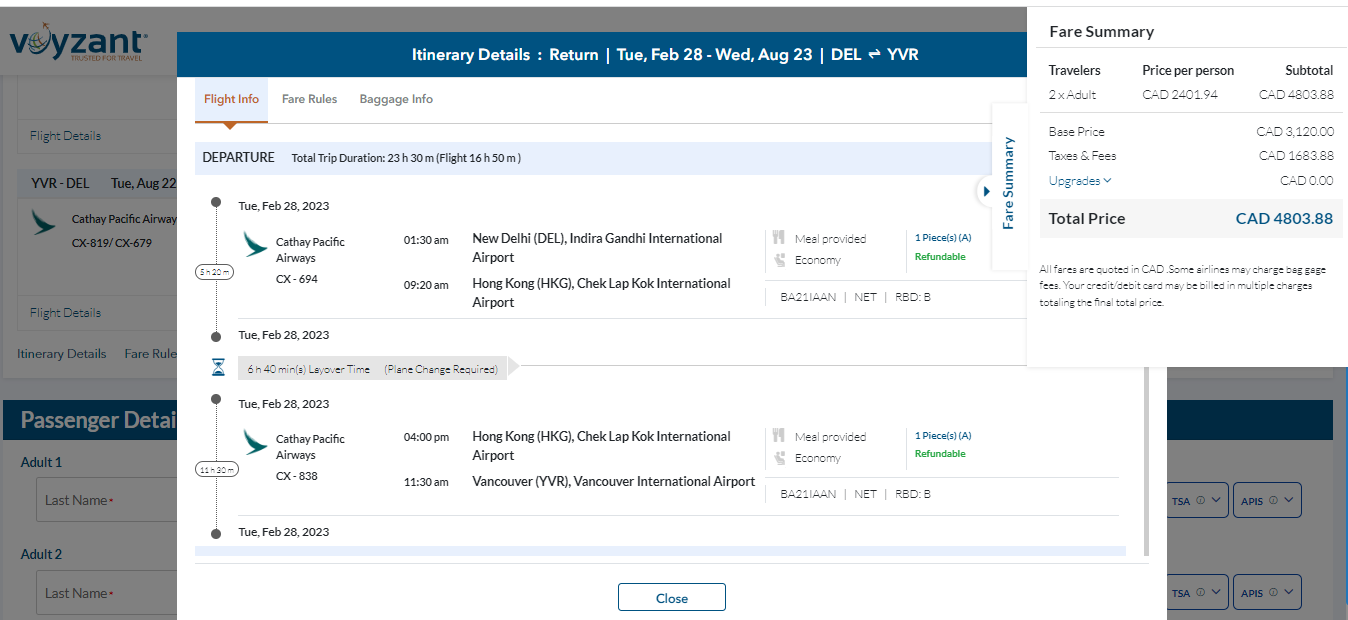Select the Flight Info tab
Viewport: 1348px width, 620px height.
click(231, 99)
